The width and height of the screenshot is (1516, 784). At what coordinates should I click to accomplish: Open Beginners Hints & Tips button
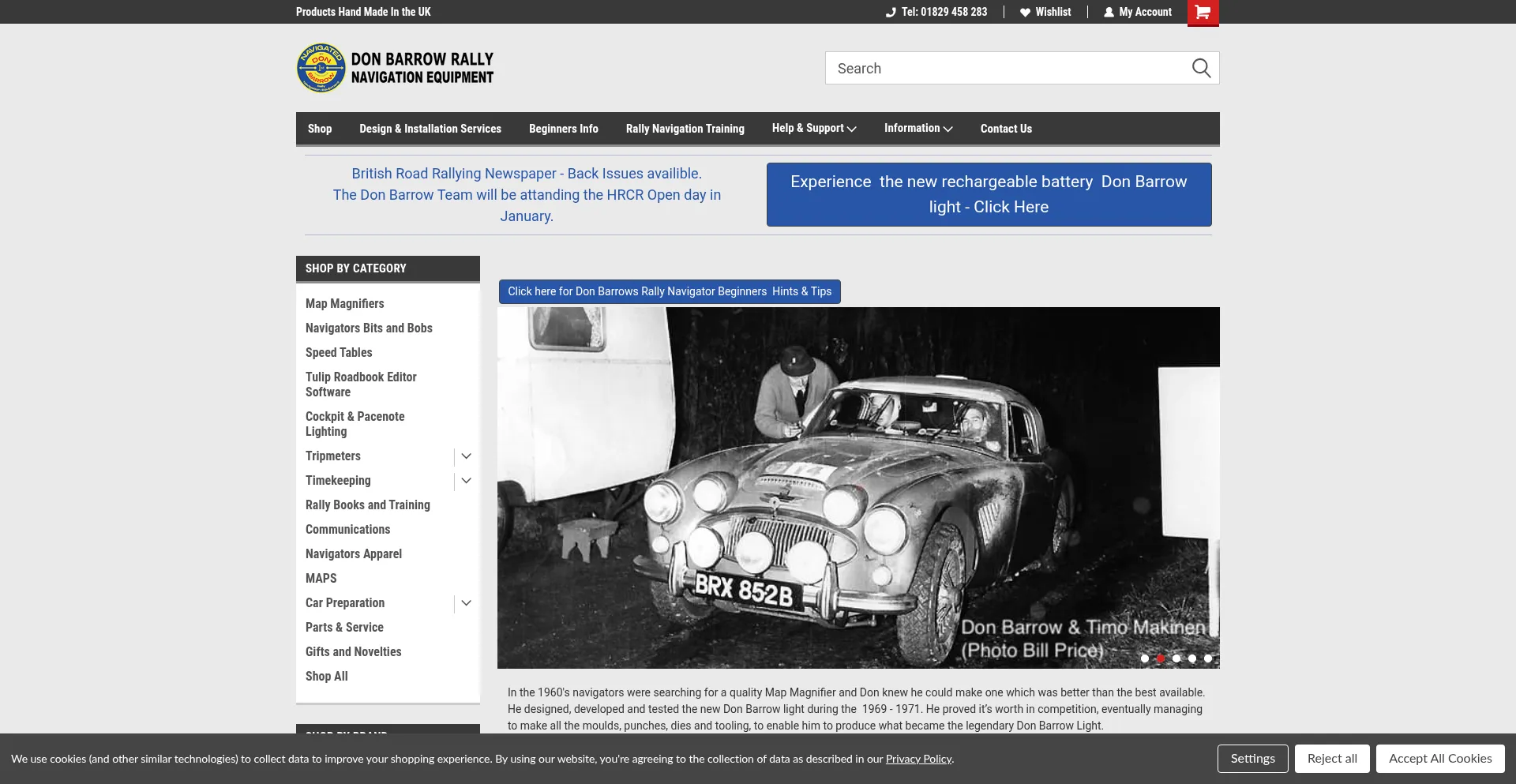click(670, 291)
